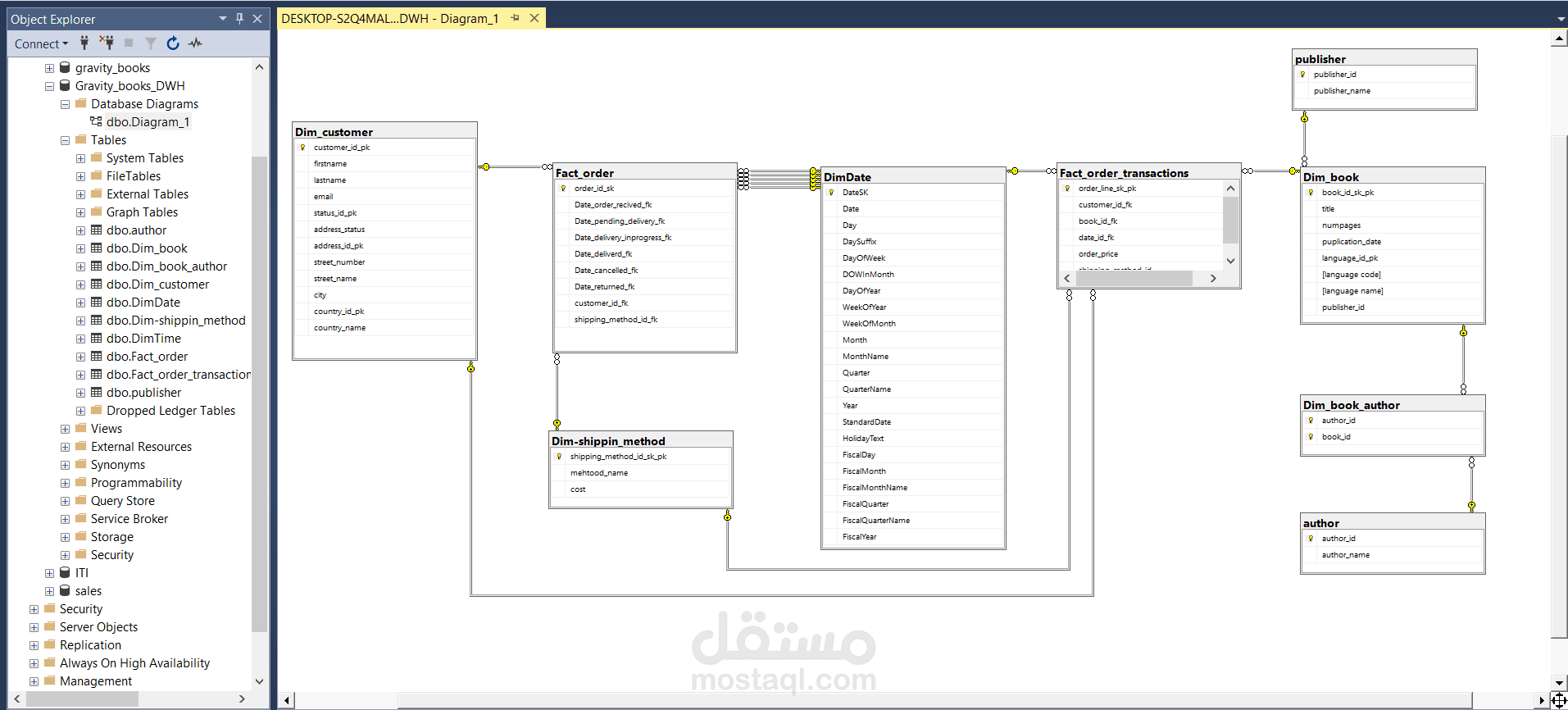Viewport: 1568px width, 710px height.
Task: Collapse the Database Diagrams folder
Action: point(65,104)
